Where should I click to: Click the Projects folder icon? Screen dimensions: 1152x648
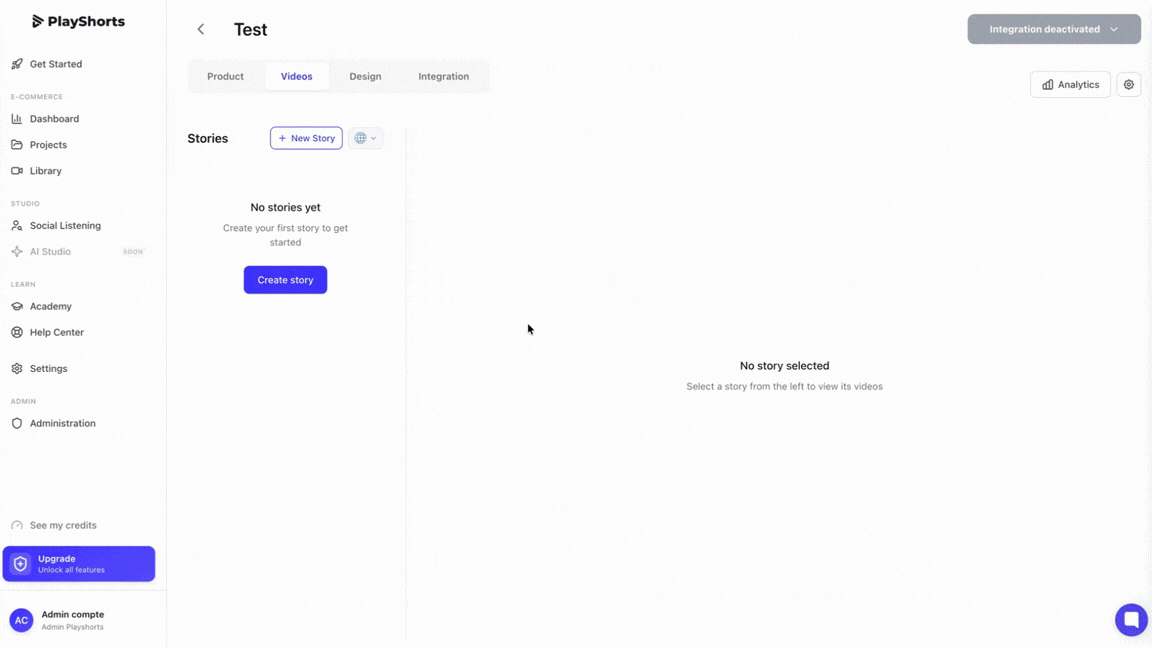[17, 145]
